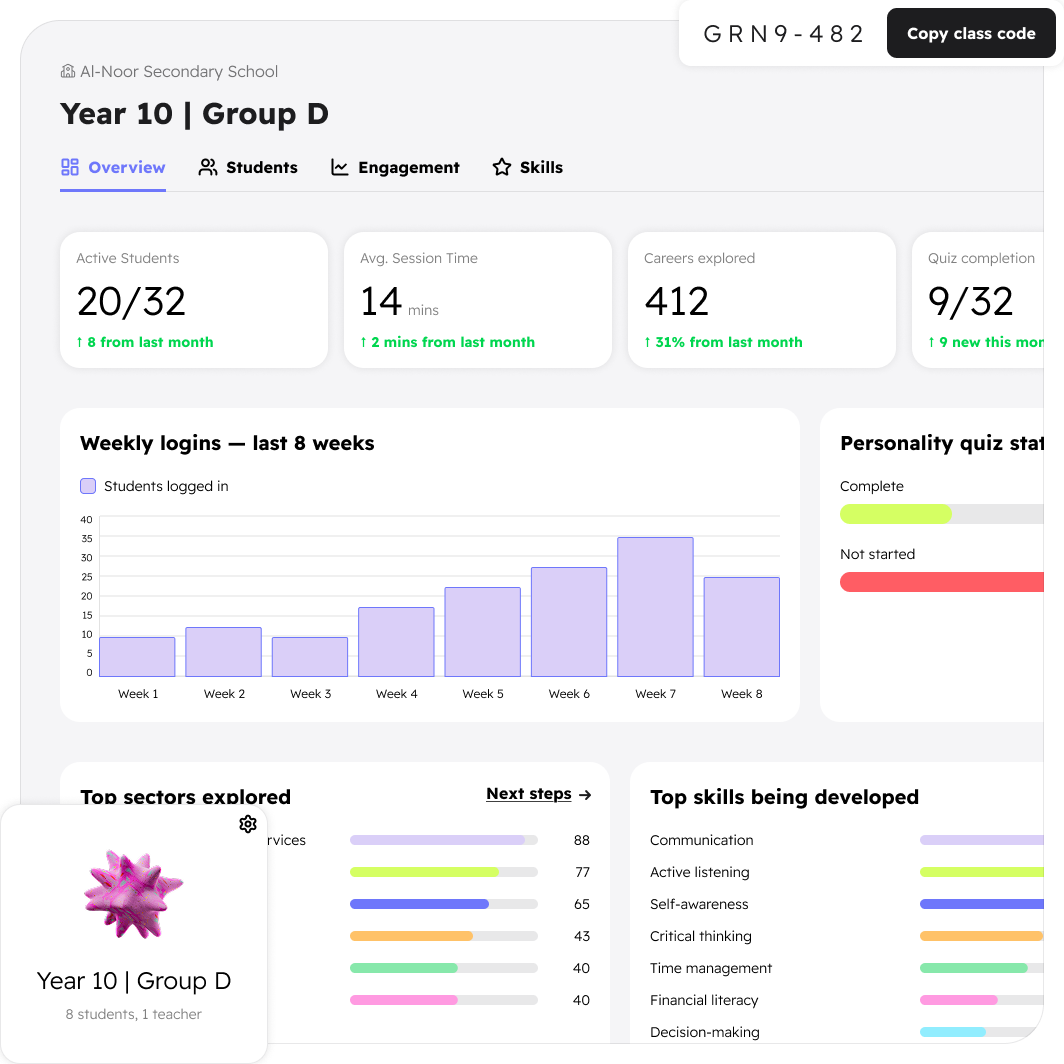Click the Students people icon
The height and width of the screenshot is (1064, 1064).
pyautogui.click(x=208, y=167)
